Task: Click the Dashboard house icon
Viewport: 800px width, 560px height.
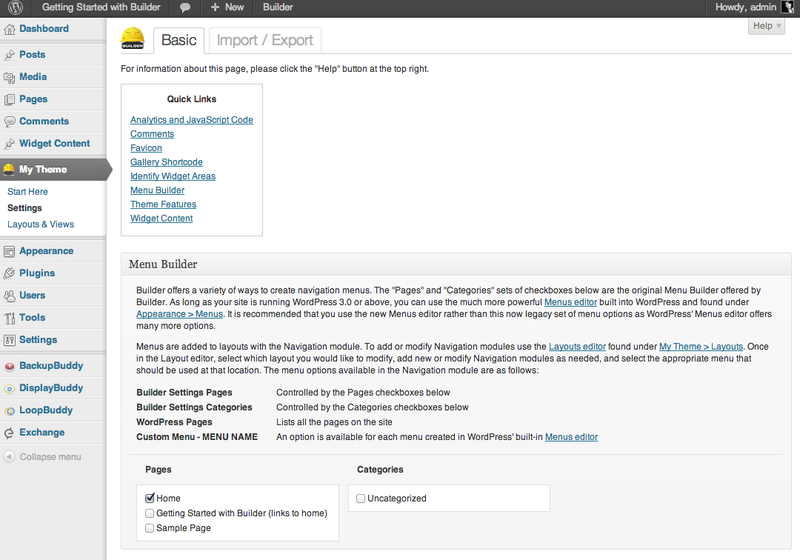Action: (9, 30)
